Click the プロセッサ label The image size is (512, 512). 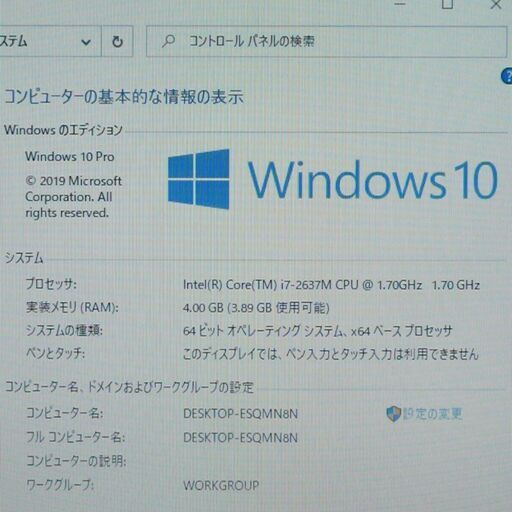tap(51, 284)
